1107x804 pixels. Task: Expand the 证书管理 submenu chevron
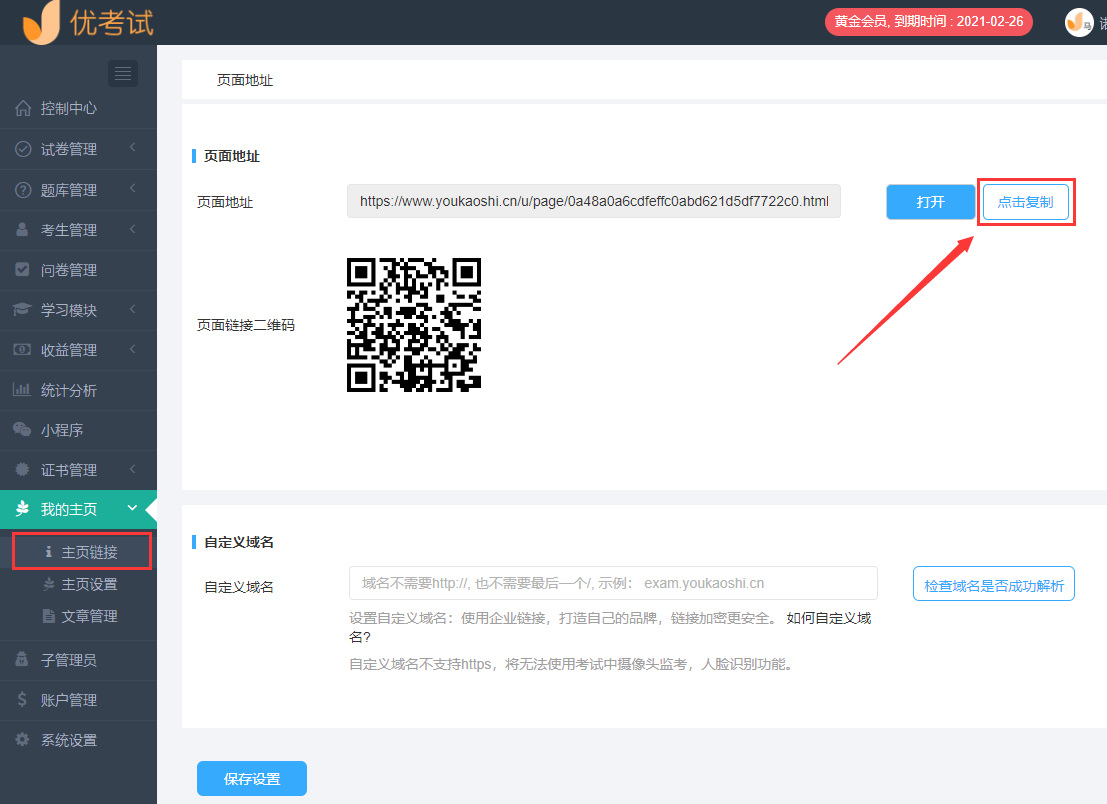click(132, 469)
